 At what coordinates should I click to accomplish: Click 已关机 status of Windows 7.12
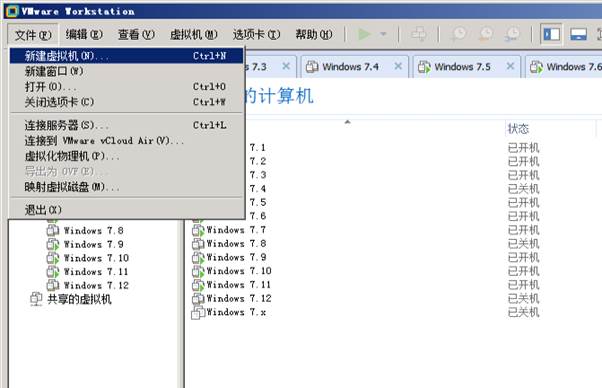[523, 299]
